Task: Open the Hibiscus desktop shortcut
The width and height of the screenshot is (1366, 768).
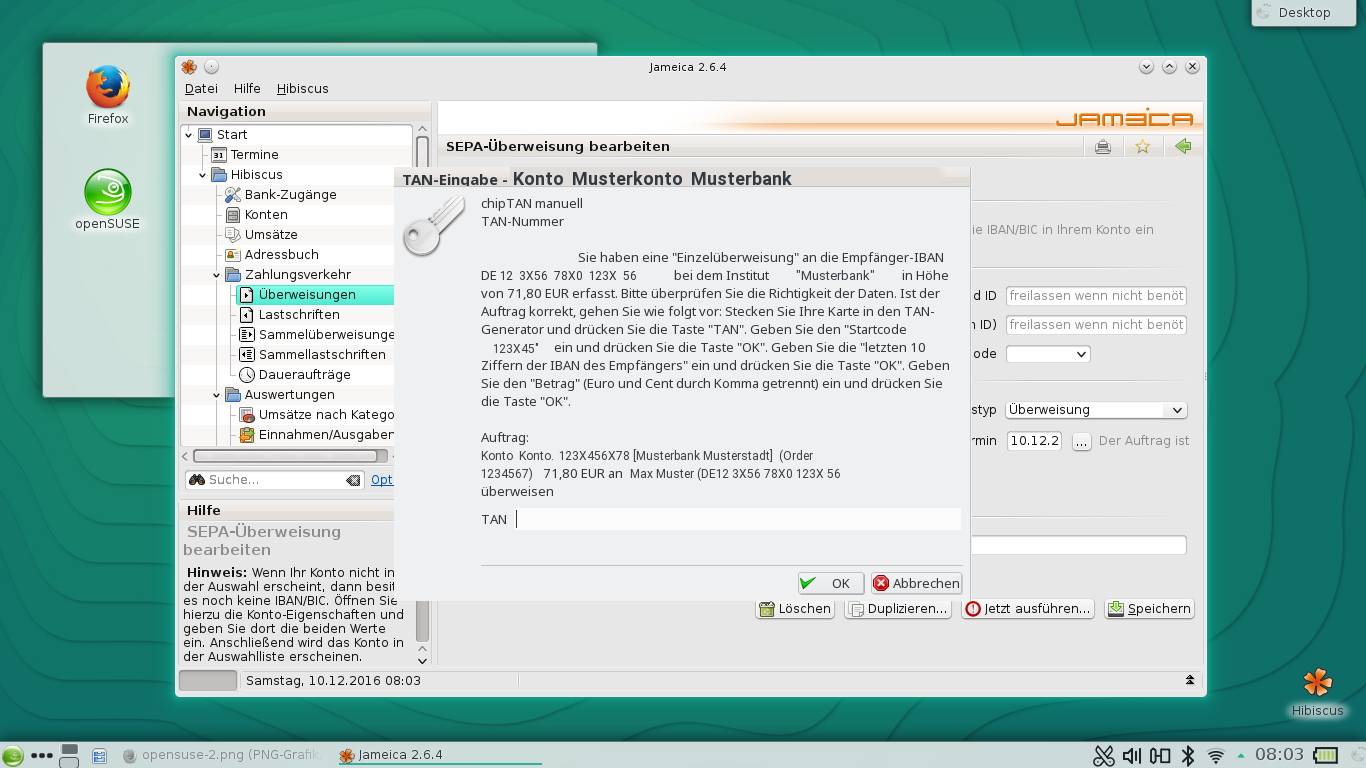Action: [x=1317, y=693]
